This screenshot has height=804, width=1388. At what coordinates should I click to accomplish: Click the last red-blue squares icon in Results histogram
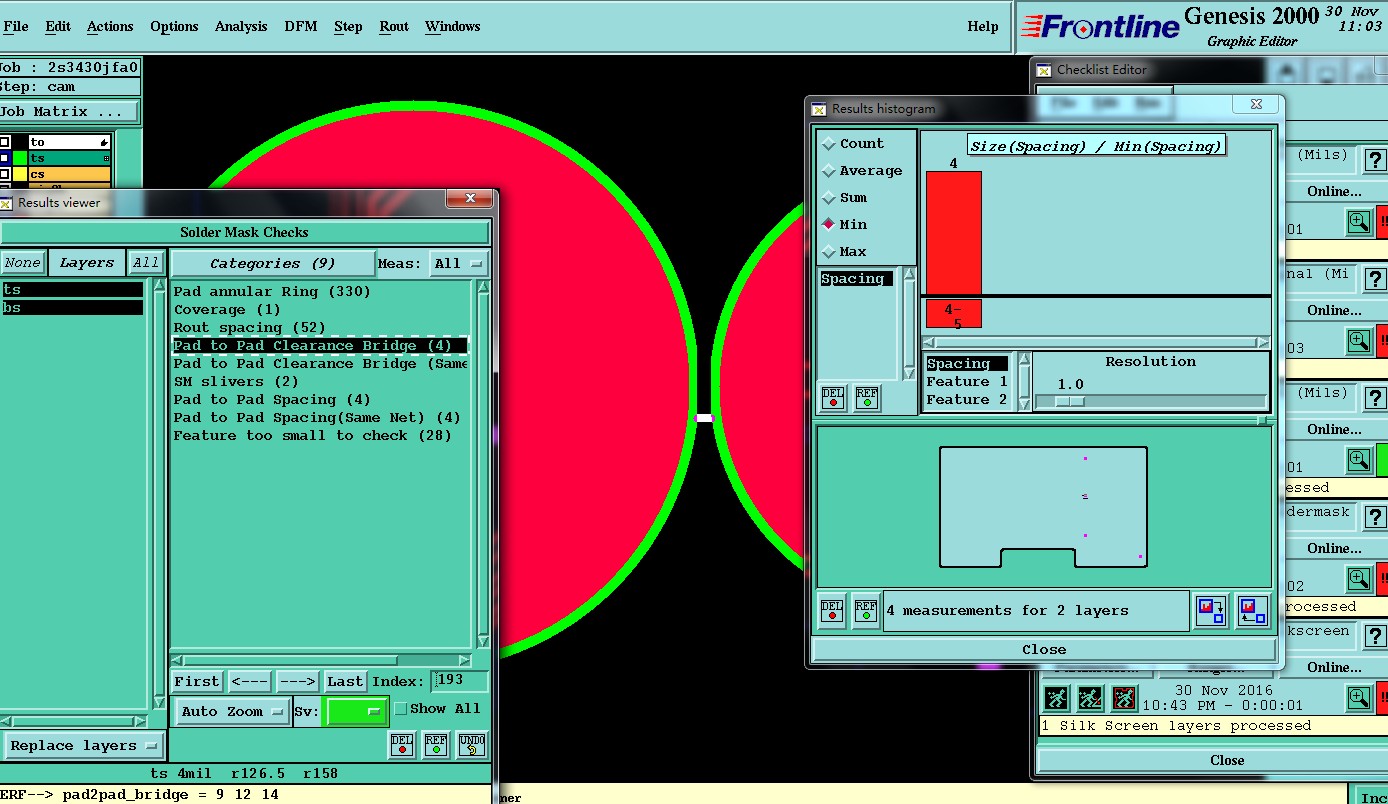point(1252,610)
